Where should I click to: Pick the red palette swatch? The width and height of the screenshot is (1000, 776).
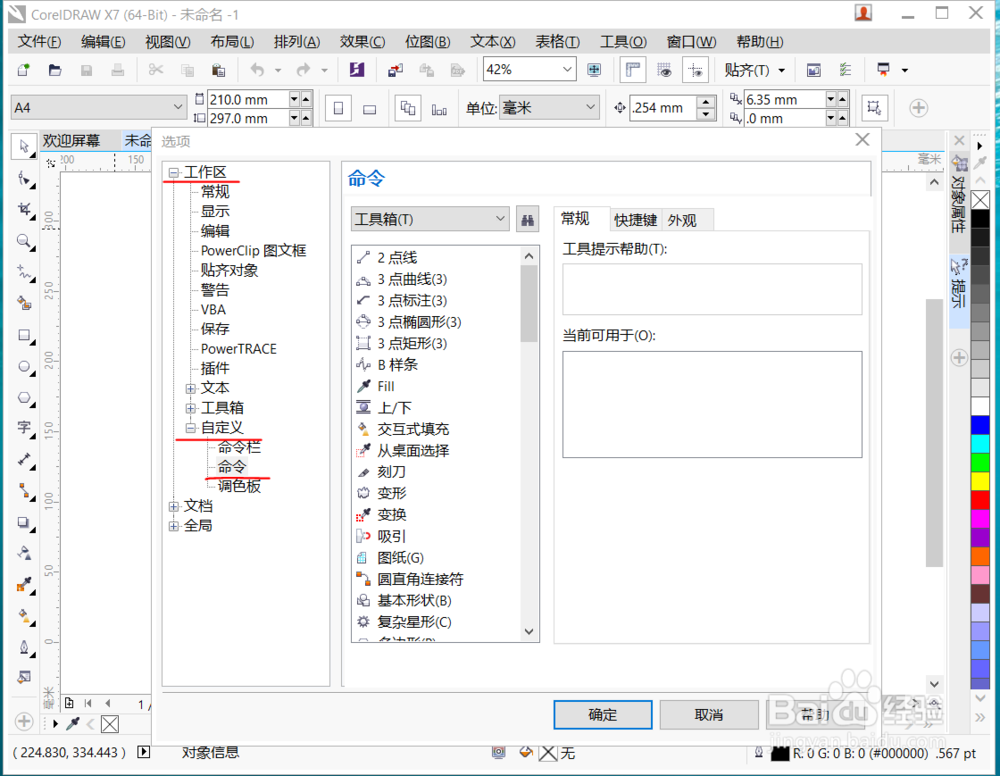click(x=980, y=500)
